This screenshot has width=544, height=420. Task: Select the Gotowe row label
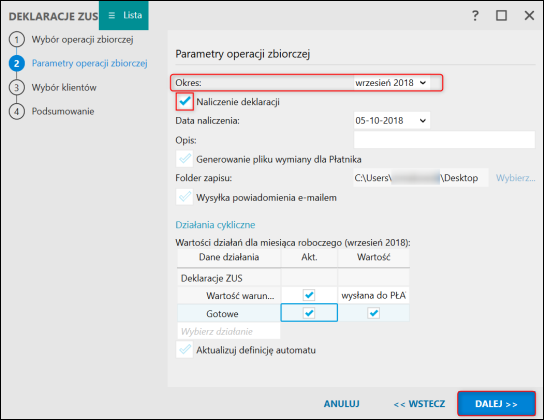coord(222,314)
